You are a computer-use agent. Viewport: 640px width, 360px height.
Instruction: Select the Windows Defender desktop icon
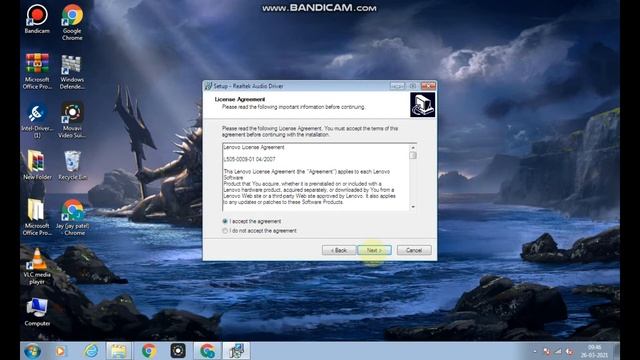(x=72, y=72)
